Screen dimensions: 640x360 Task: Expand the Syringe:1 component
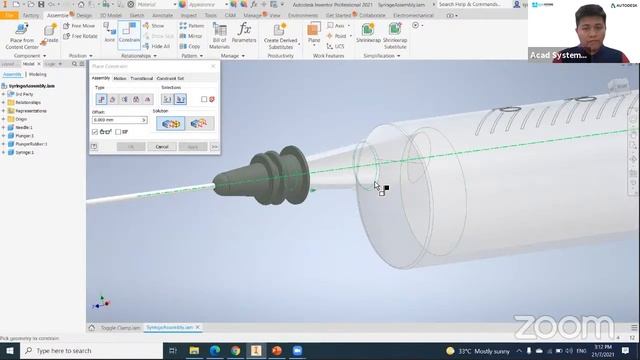[4, 152]
